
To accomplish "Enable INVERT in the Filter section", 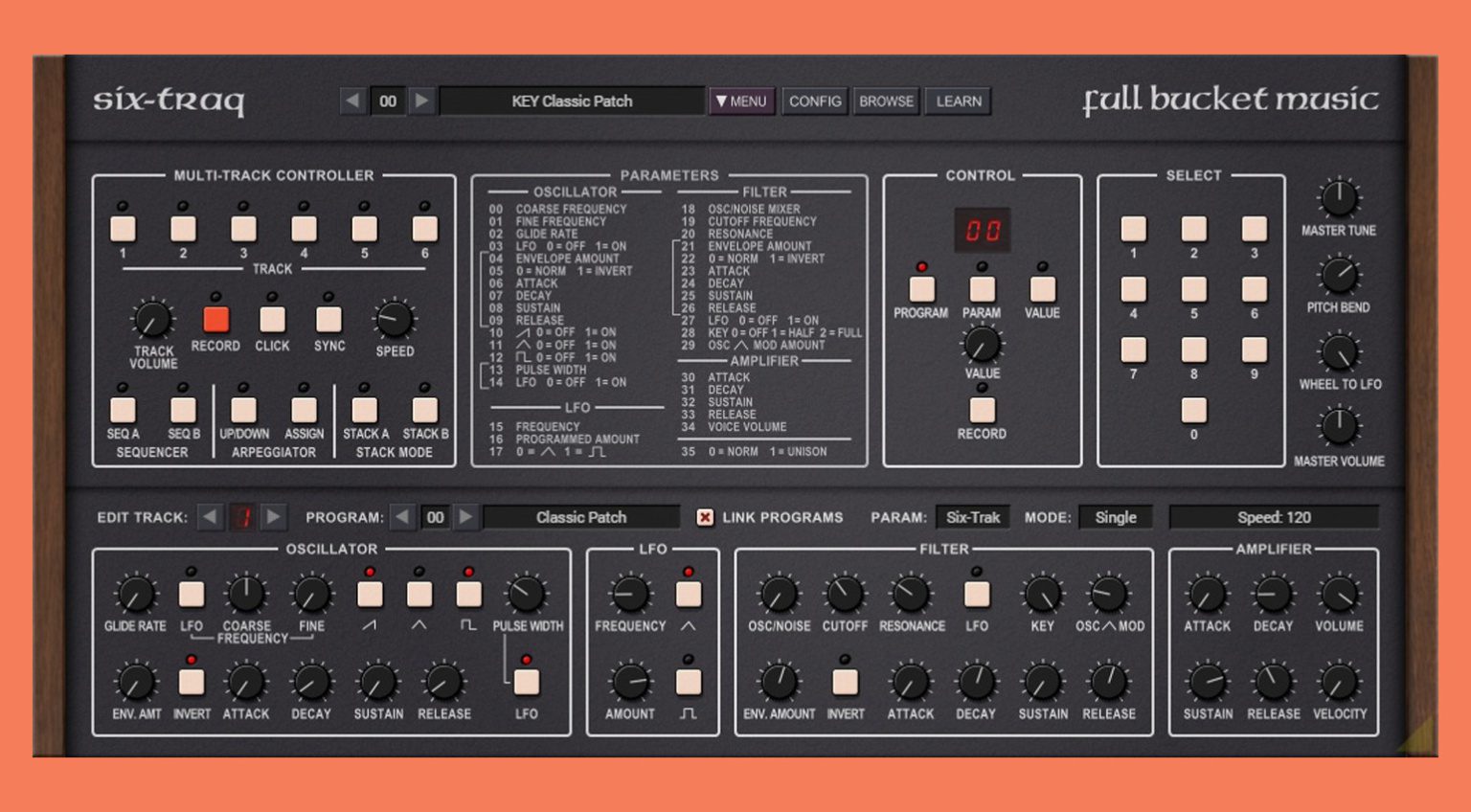I will coord(845,682).
